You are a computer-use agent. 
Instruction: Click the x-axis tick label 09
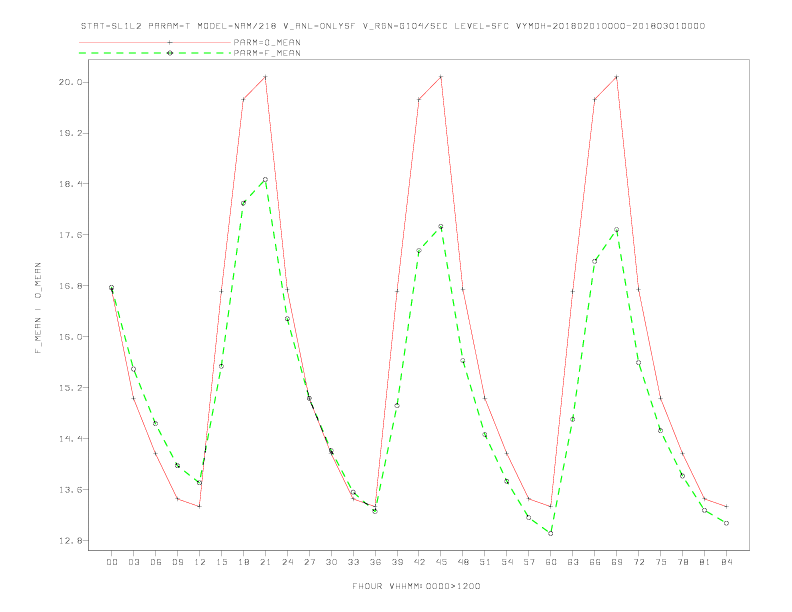178,562
